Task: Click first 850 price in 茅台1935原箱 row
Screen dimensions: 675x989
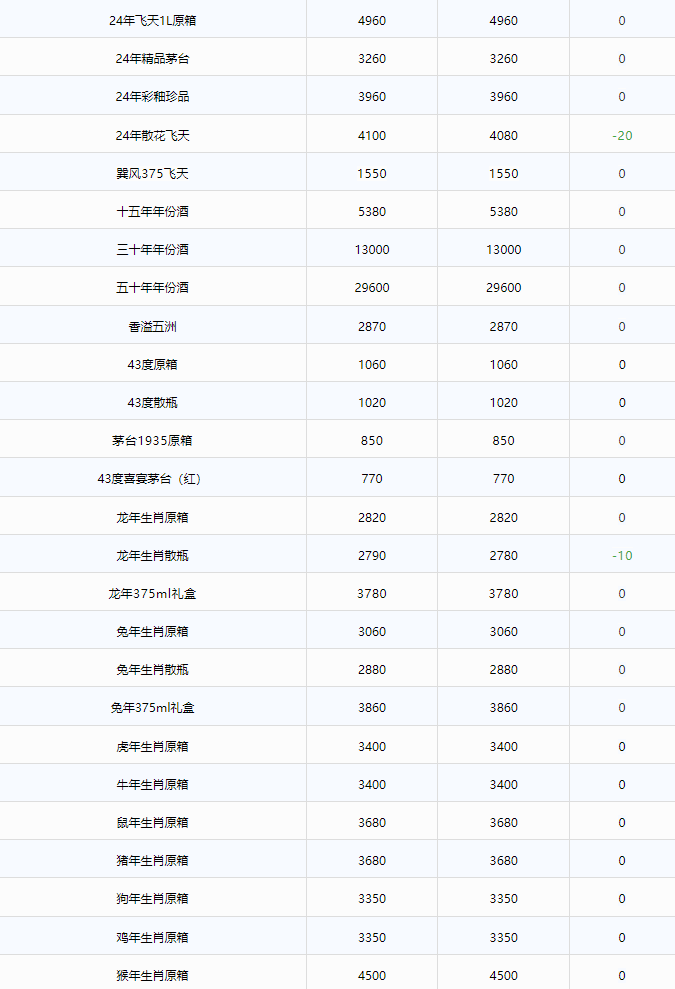Action: (372, 440)
